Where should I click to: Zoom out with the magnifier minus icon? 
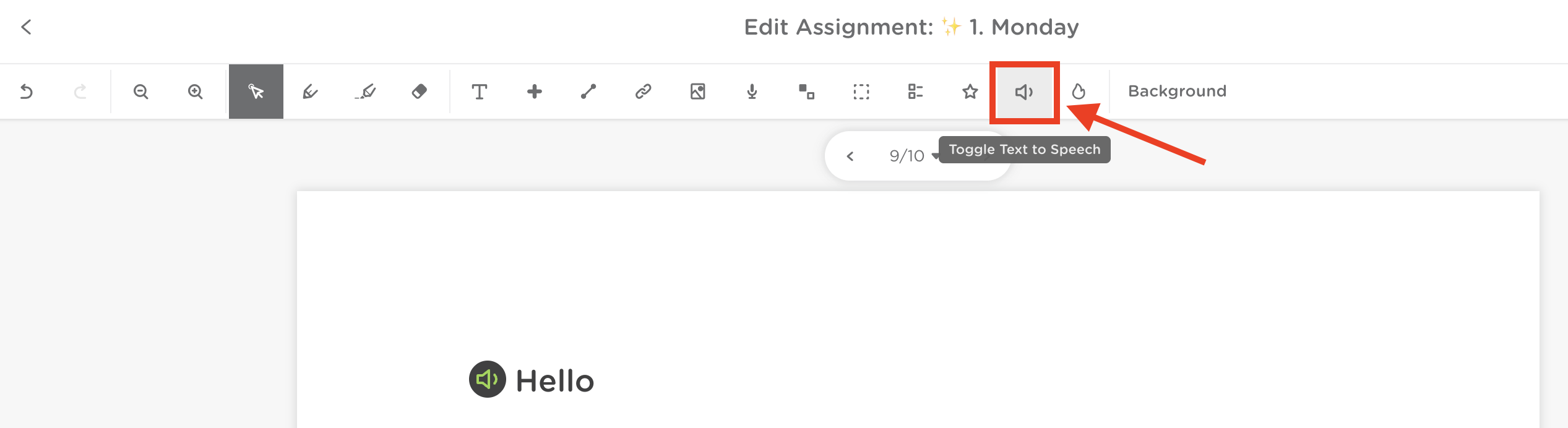[141, 92]
